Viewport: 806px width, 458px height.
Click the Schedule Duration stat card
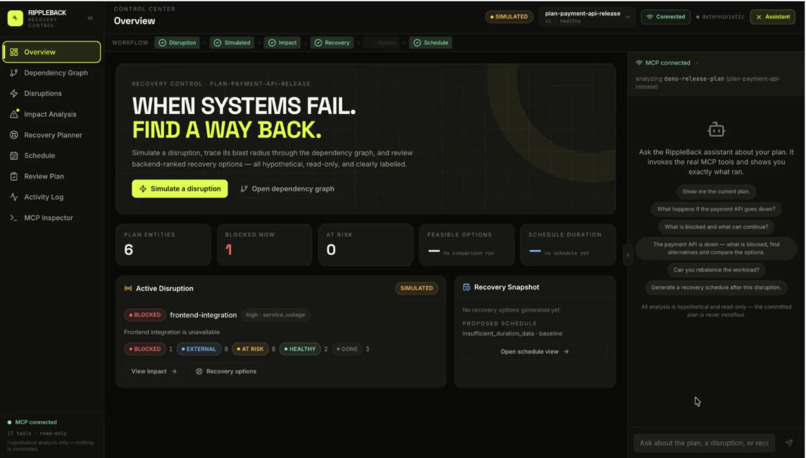tap(568, 245)
